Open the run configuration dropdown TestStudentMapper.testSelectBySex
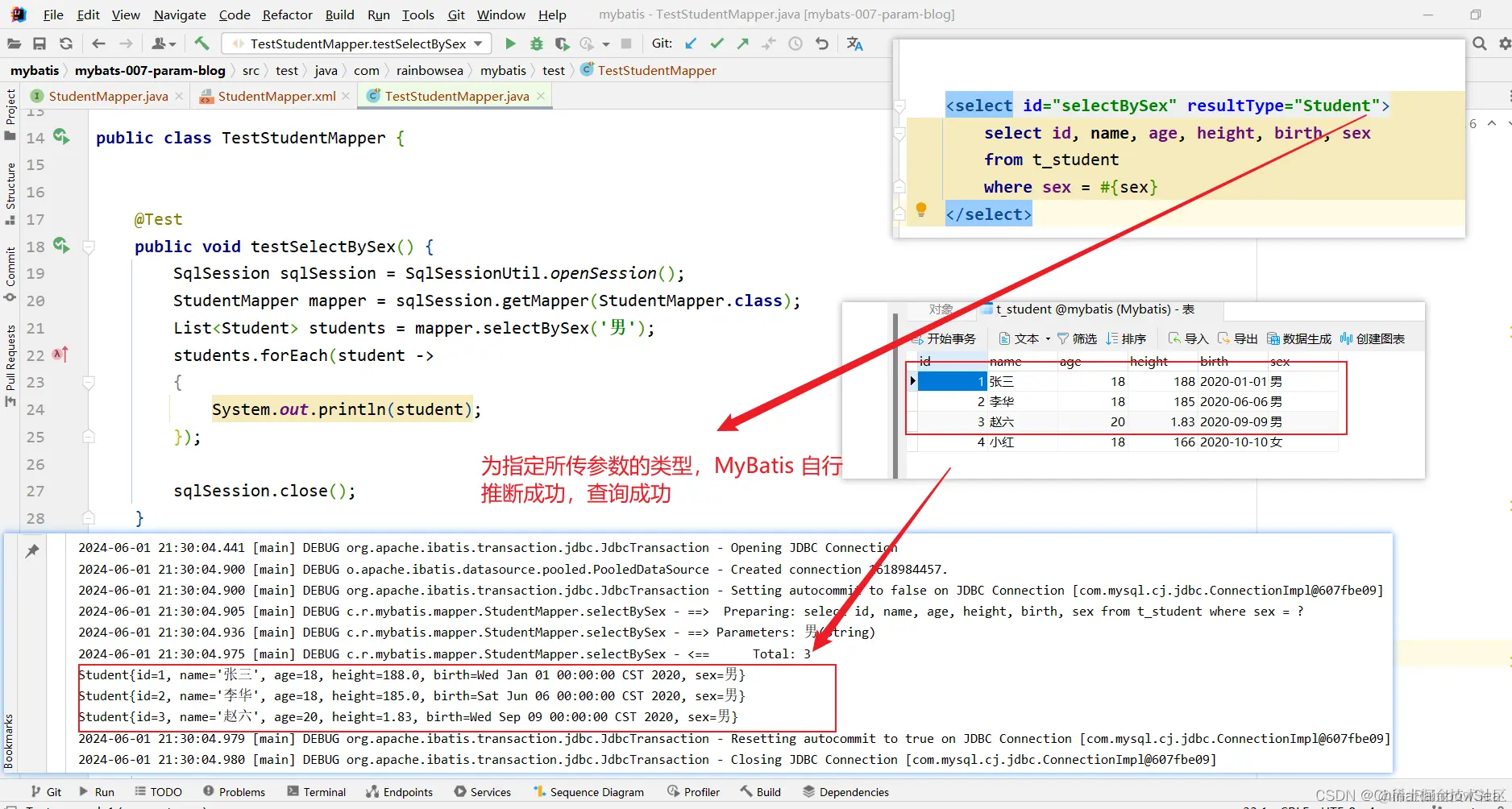The height and width of the screenshot is (809, 1512). click(x=357, y=44)
